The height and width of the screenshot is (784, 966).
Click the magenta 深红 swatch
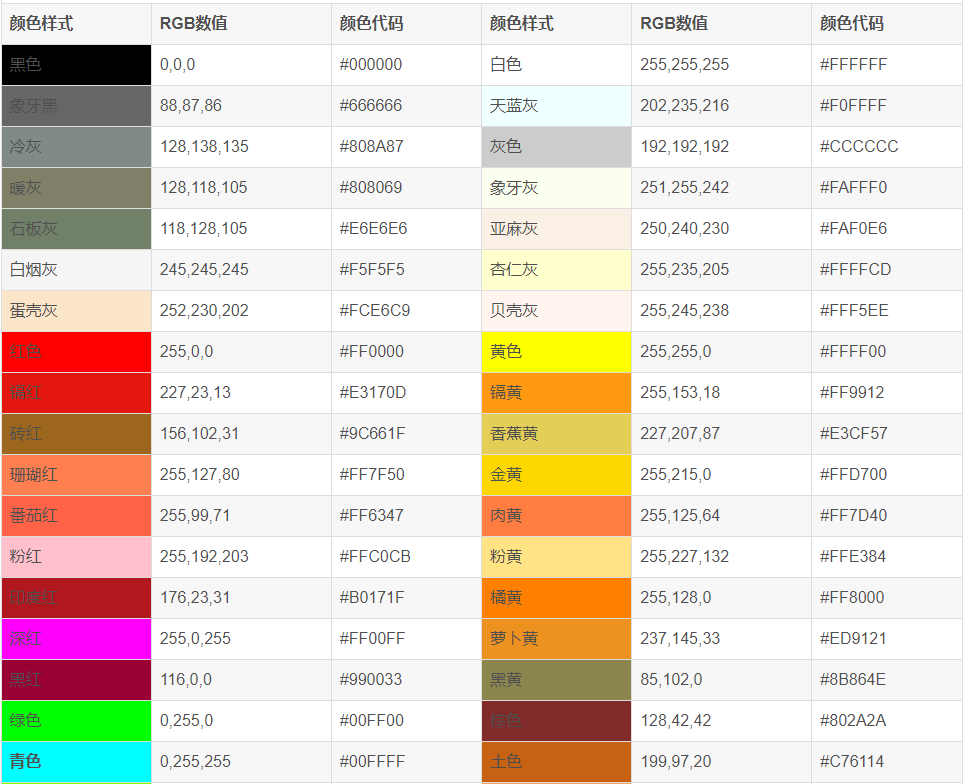tap(76, 639)
